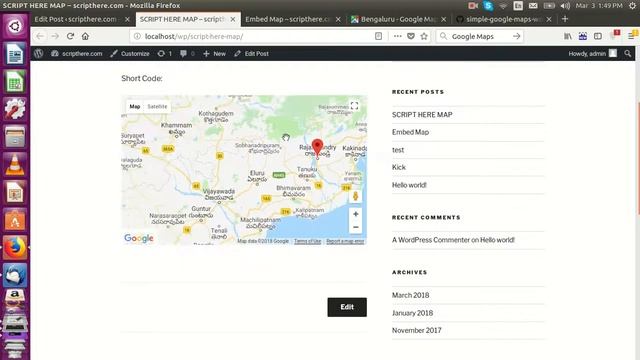Open Ubuntu Software from the dock
640x360 pixels.
click(x=15, y=220)
